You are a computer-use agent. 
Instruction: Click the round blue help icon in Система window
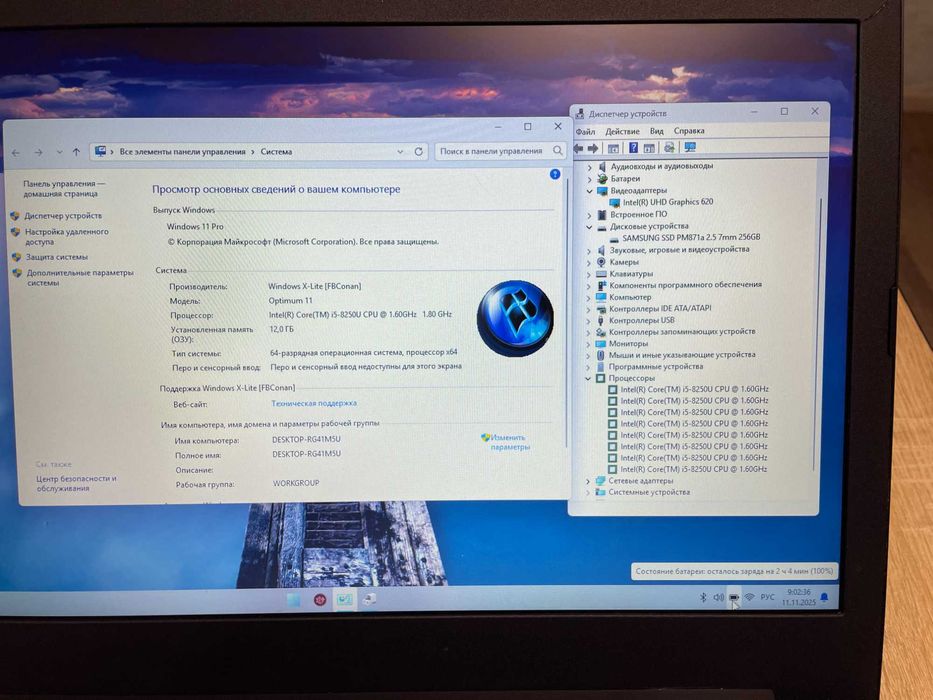pyautogui.click(x=555, y=174)
